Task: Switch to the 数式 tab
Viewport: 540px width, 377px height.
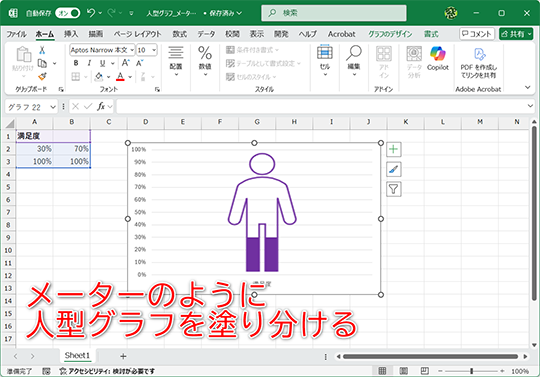Action: point(179,34)
